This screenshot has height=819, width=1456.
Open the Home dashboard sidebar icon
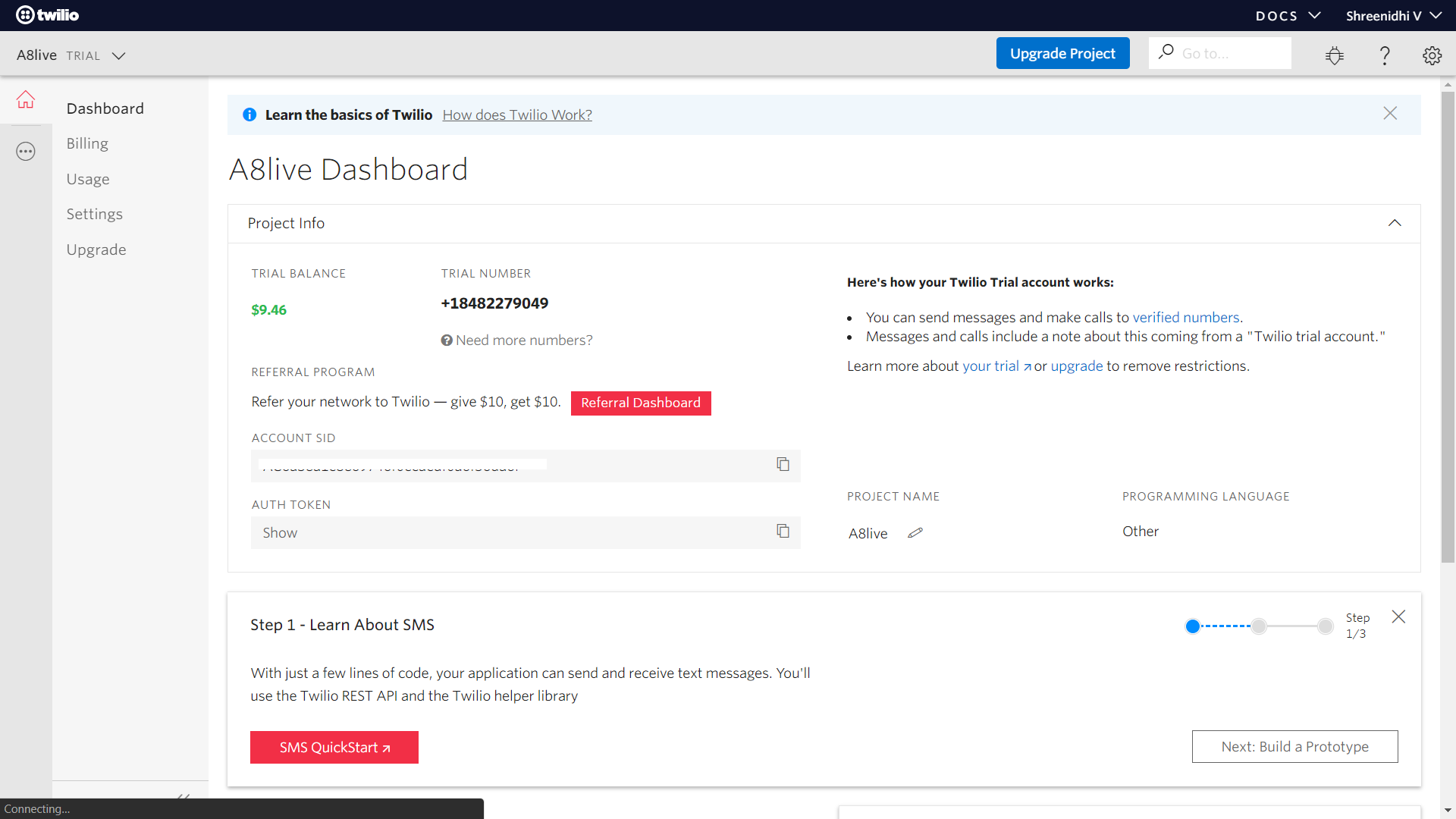[26, 99]
